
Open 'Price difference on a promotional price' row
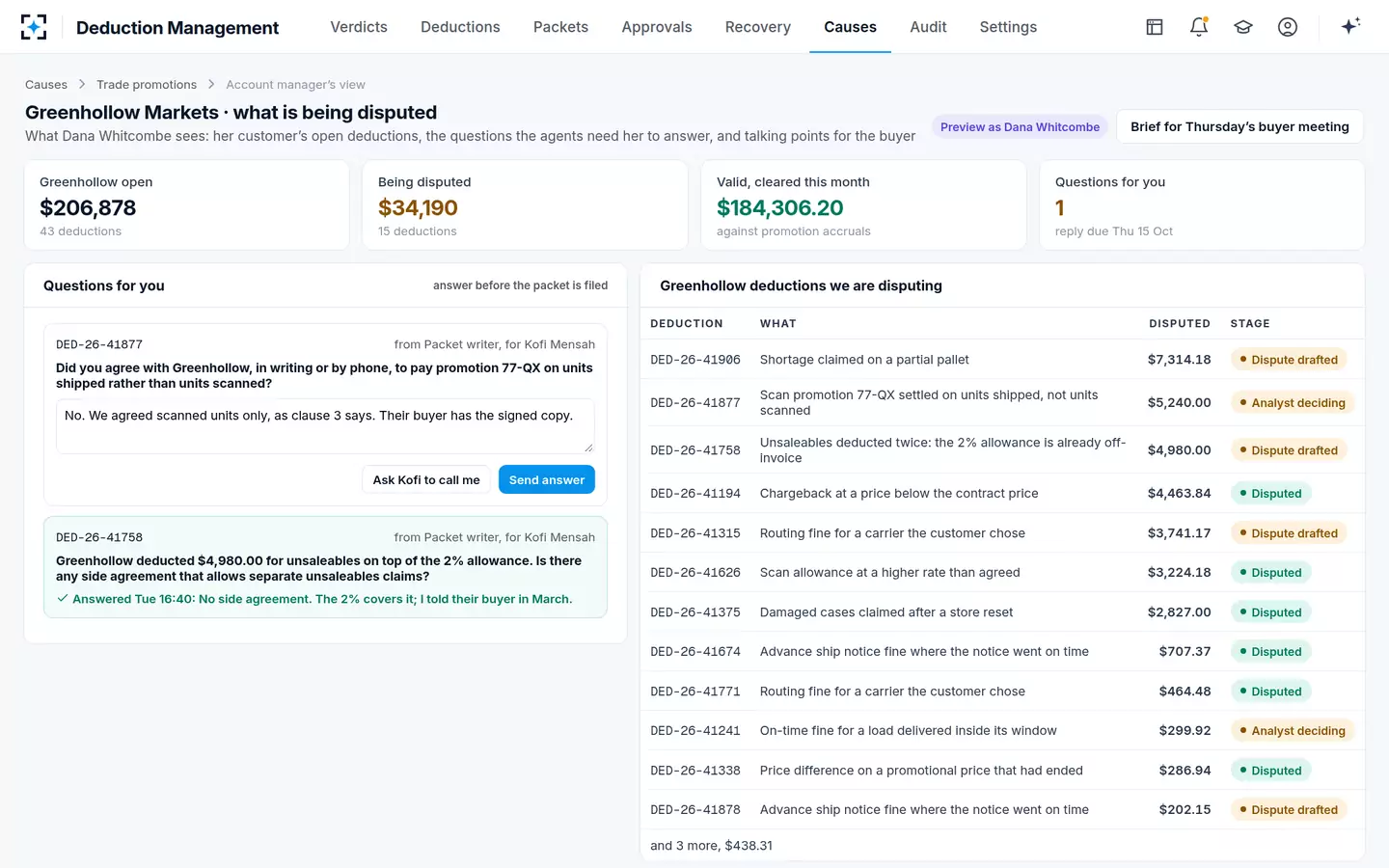(x=1002, y=771)
